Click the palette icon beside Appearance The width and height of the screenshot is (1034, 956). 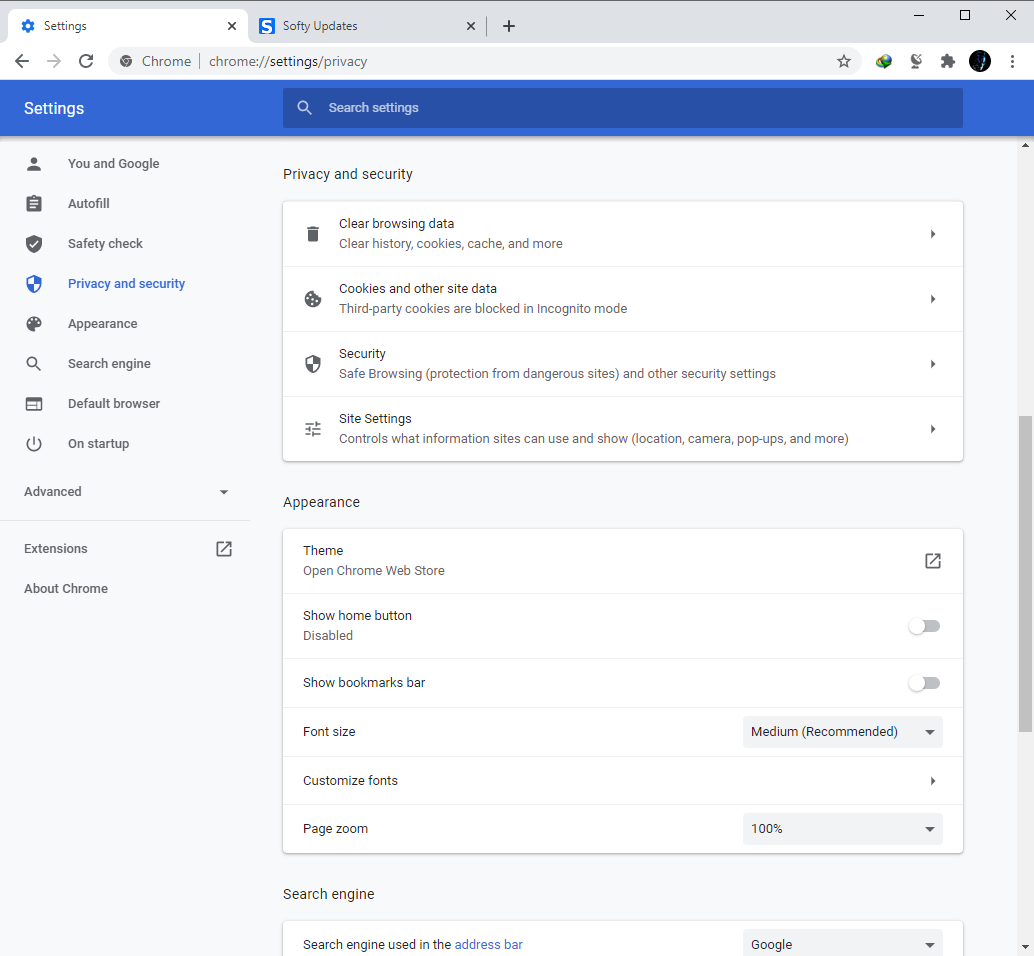(34, 324)
